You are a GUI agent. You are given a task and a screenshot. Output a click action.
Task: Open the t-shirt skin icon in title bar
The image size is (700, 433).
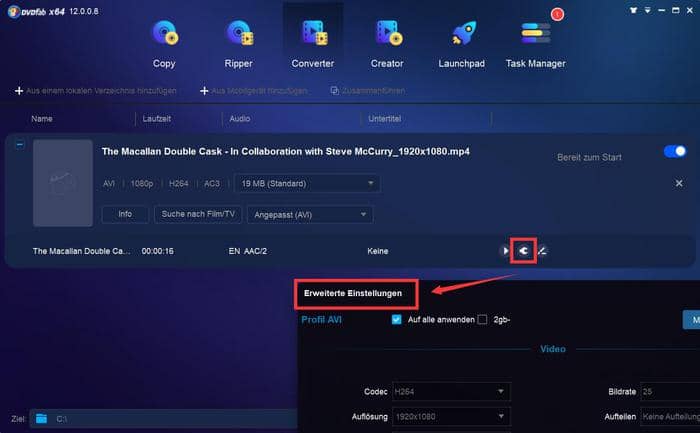point(633,10)
